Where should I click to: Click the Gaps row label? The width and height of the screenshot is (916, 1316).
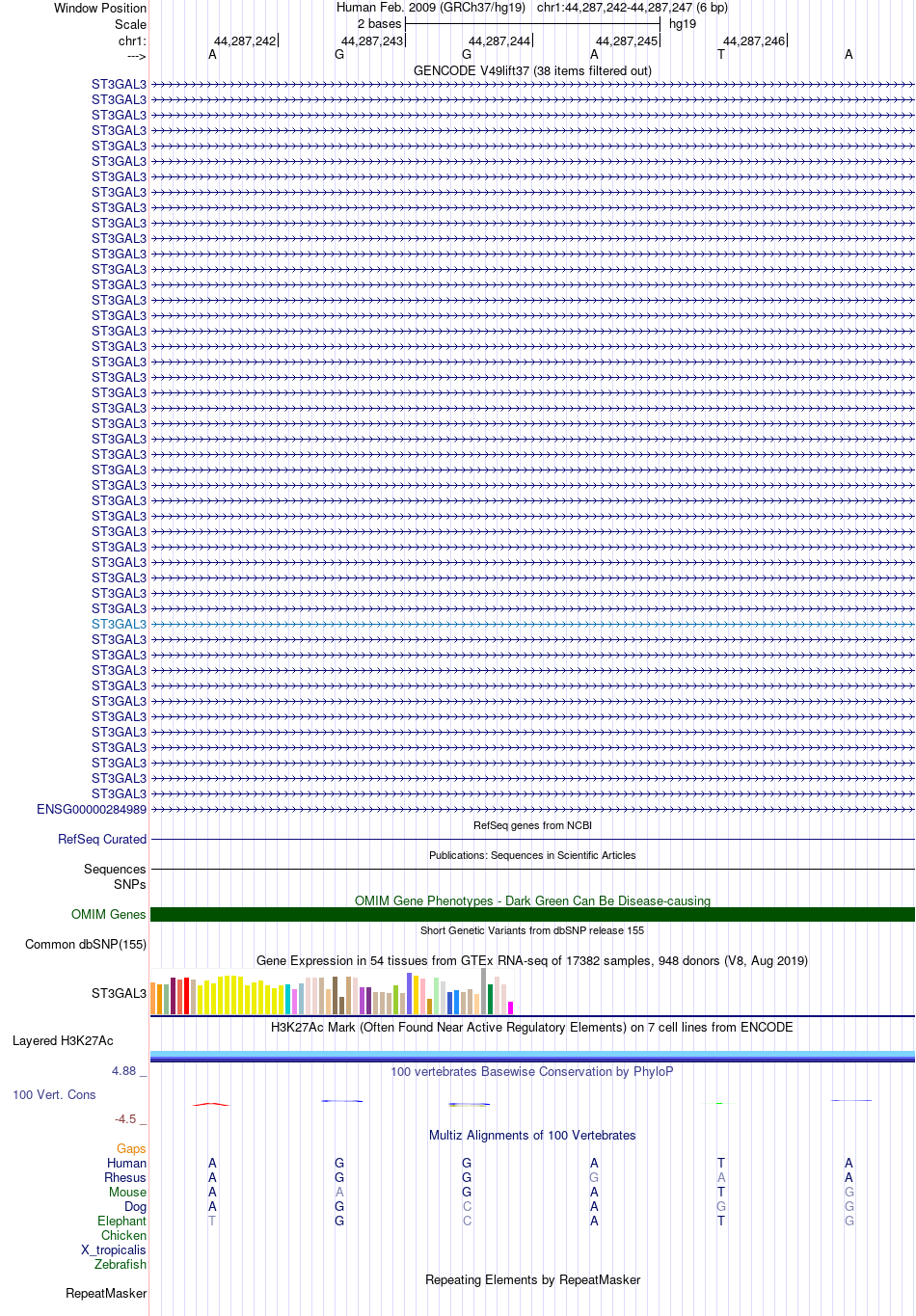click(131, 1148)
